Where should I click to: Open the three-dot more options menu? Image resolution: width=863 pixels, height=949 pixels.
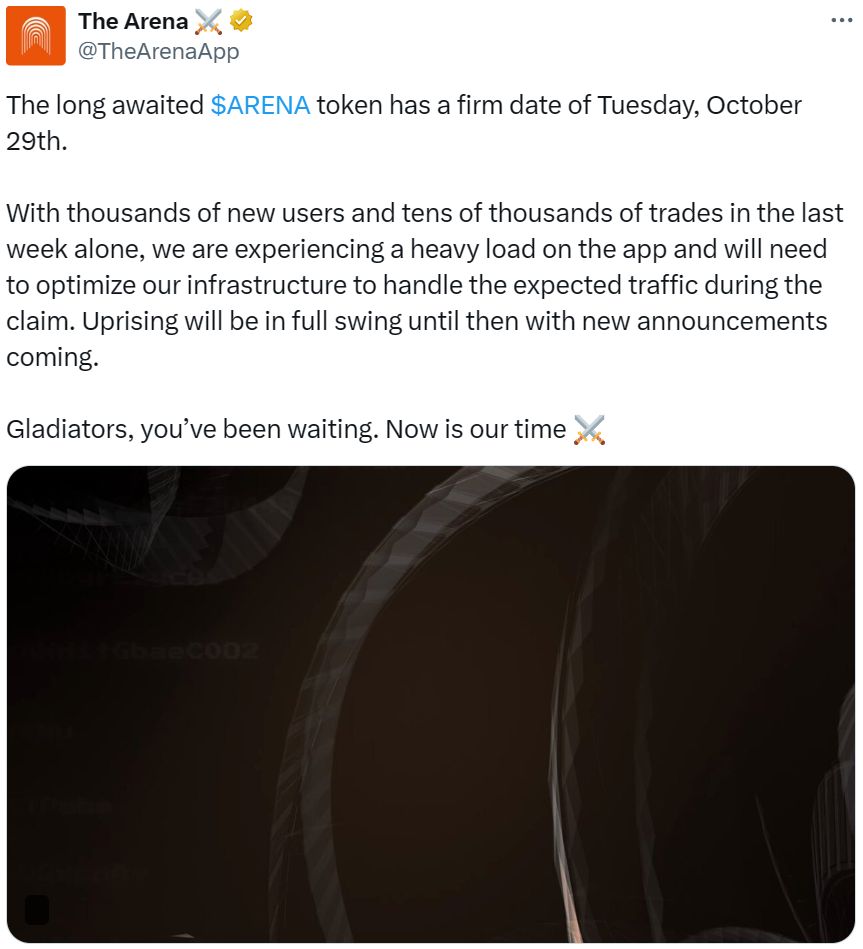tap(842, 21)
